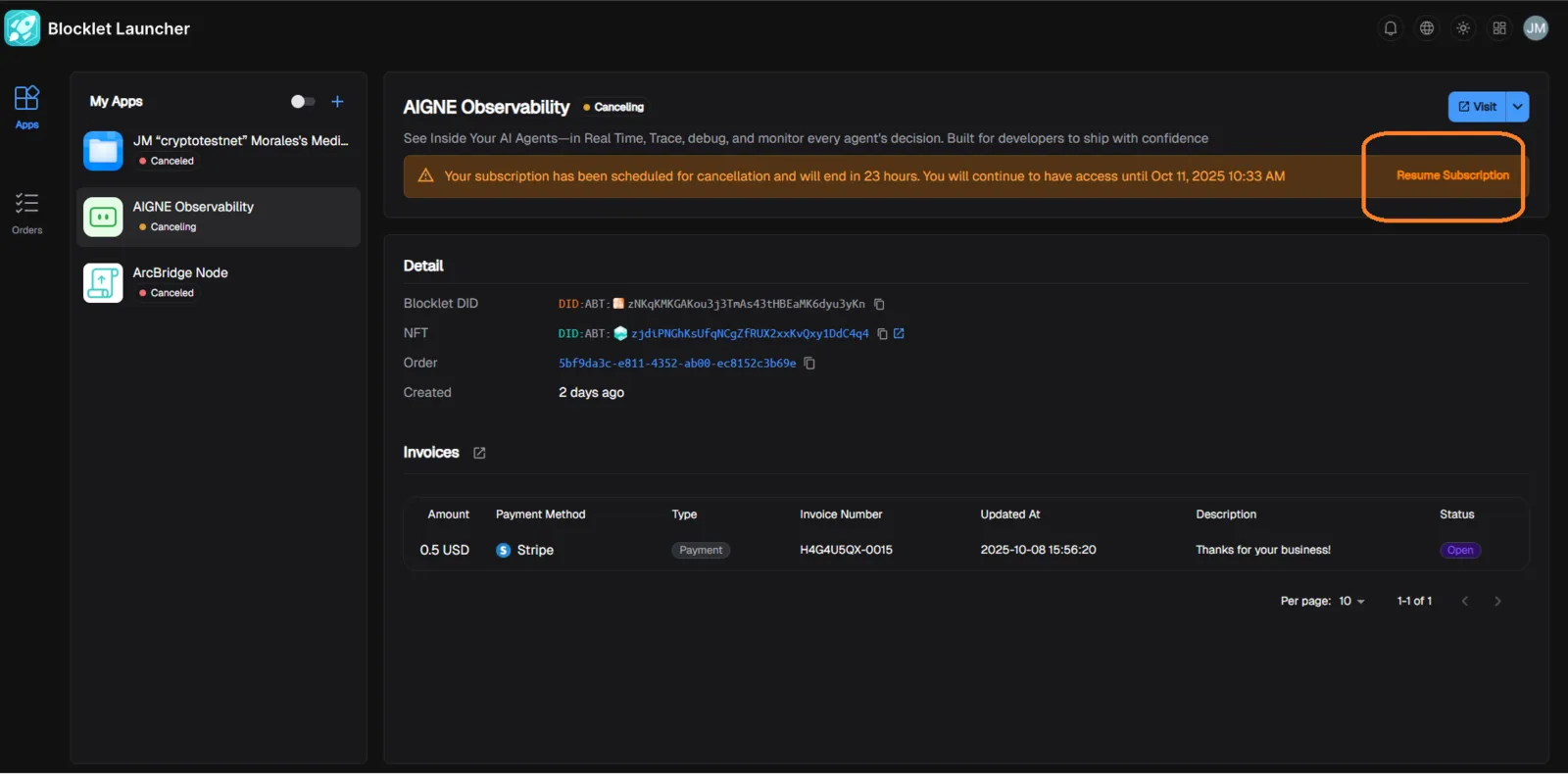1568x783 pixels.
Task: Select the ArcBridge Node app
Action: 219,282
